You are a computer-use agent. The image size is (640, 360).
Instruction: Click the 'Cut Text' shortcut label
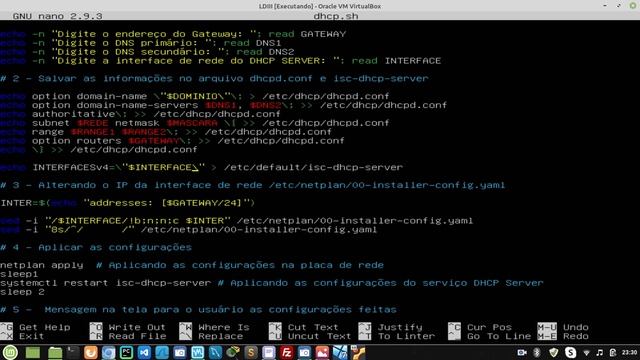click(x=313, y=327)
